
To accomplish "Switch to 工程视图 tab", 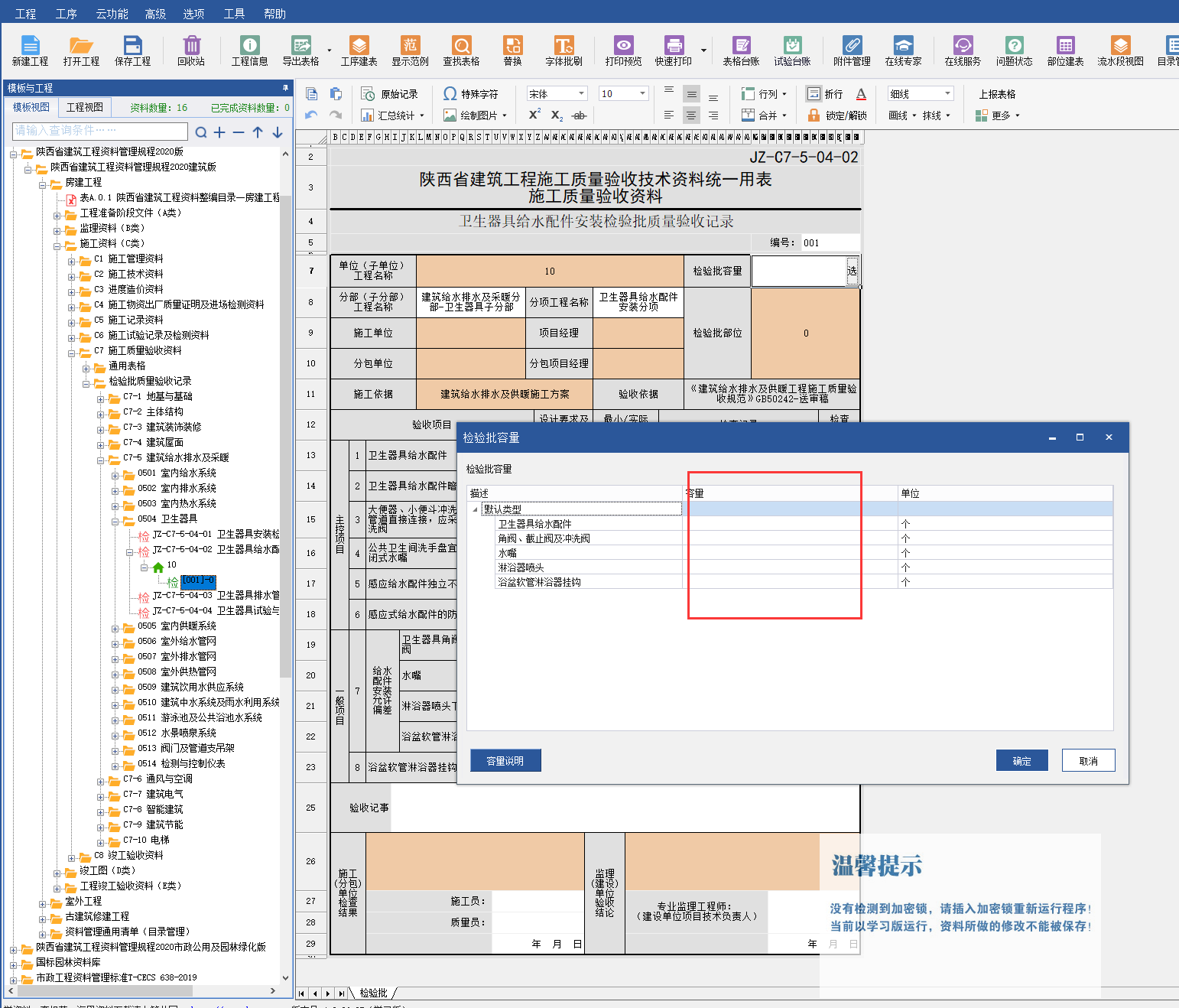I will point(84,107).
